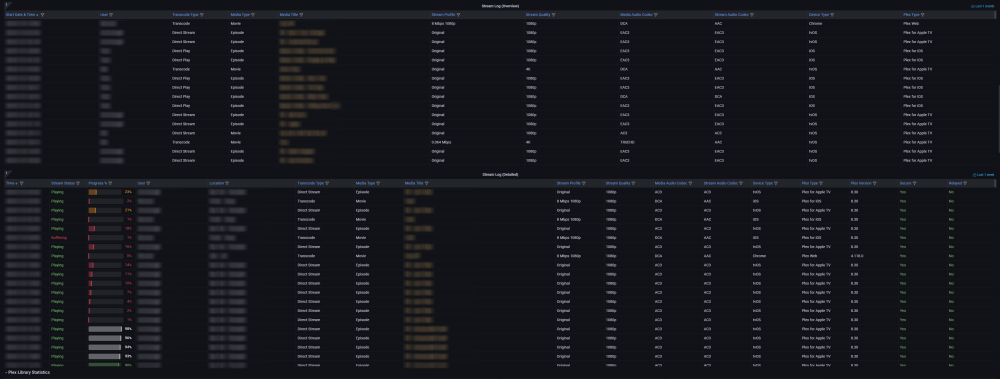
Task: Open info corner icon of Stream Log (Overview) panel
Action: click(6, 4)
